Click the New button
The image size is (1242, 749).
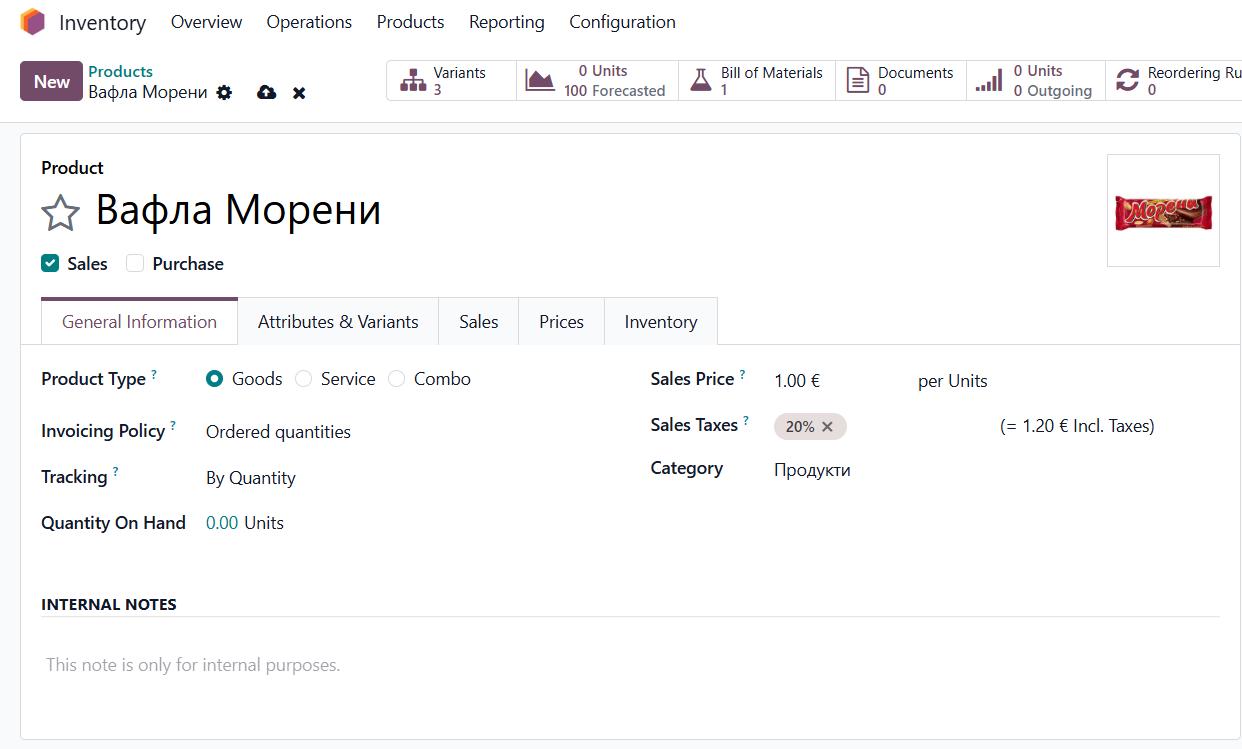pos(51,81)
